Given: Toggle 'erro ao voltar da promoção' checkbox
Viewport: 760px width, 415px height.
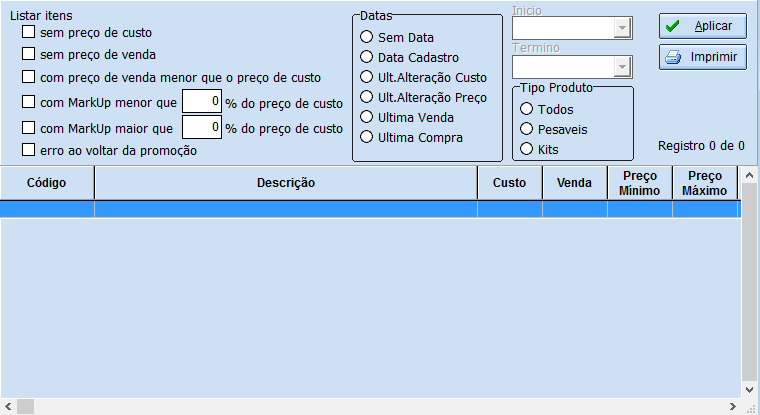Looking at the screenshot, I should pyautogui.click(x=29, y=150).
